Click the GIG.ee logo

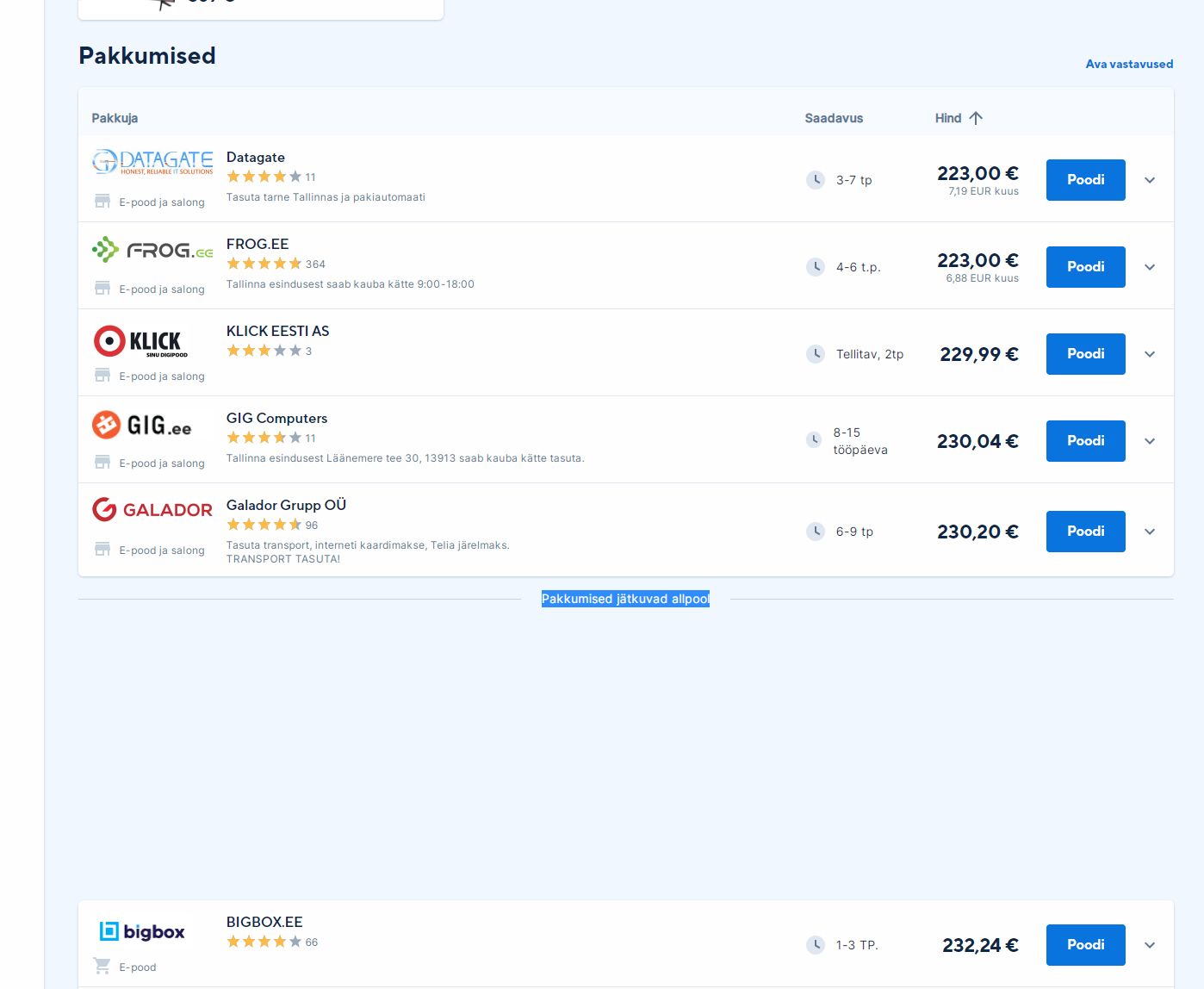142,425
